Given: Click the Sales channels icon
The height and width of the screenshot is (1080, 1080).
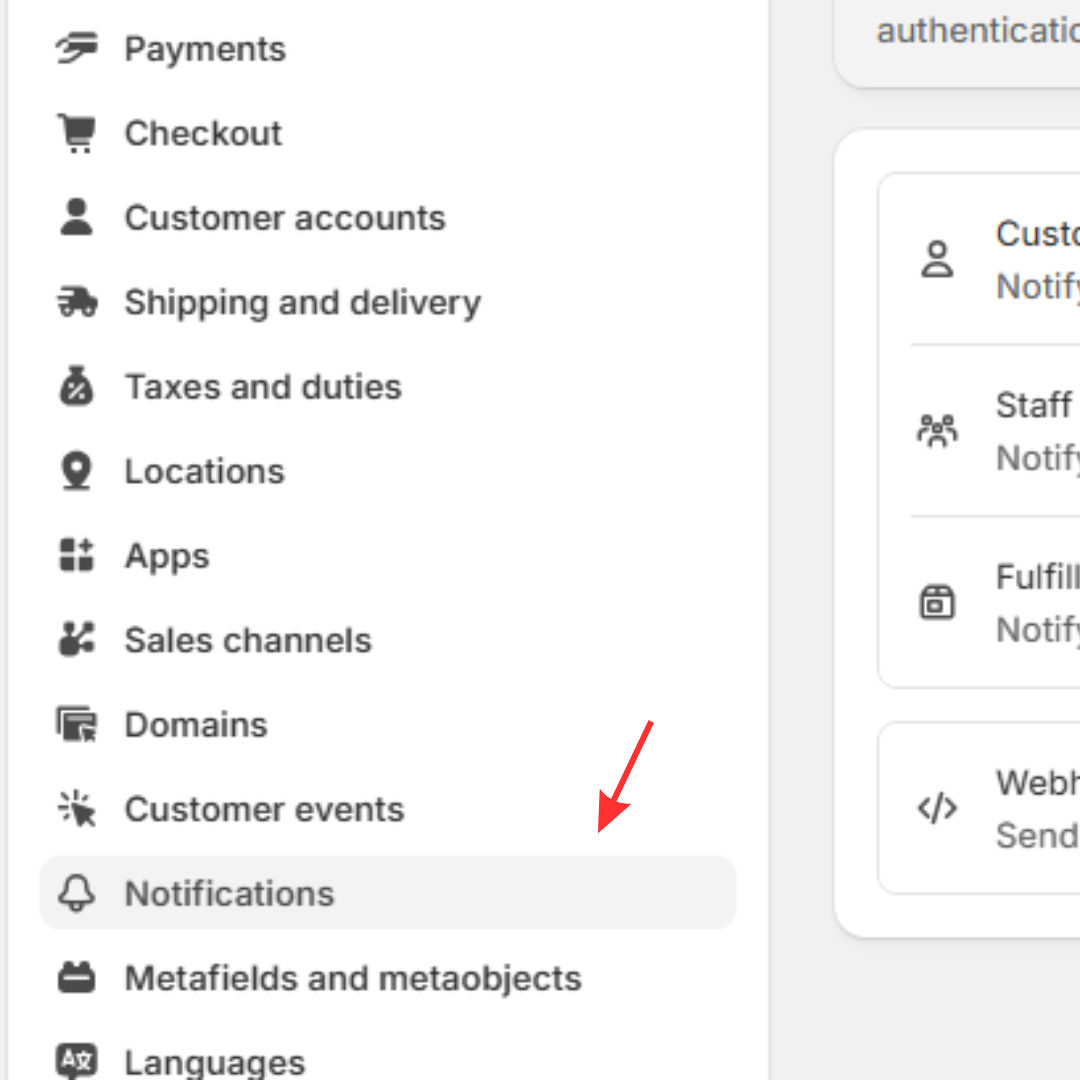Looking at the screenshot, I should (76, 640).
